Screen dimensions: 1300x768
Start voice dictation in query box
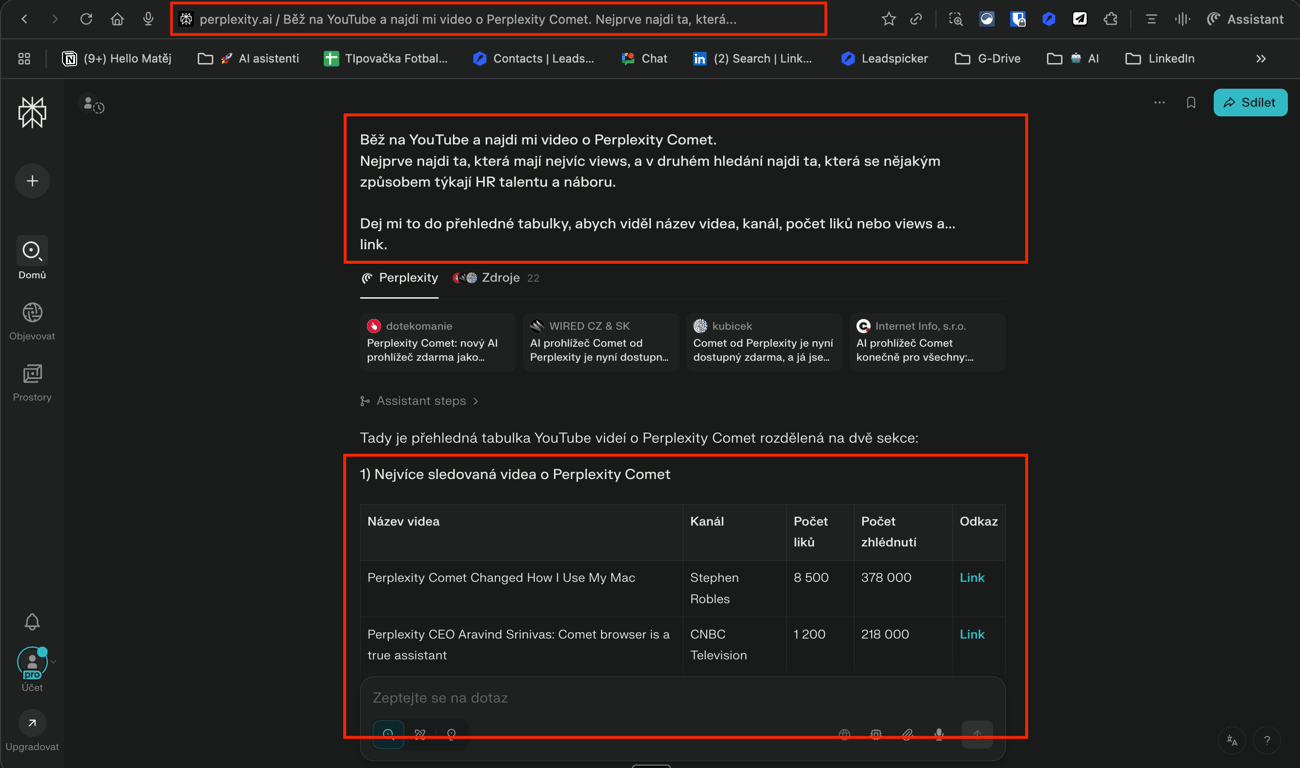click(x=939, y=734)
